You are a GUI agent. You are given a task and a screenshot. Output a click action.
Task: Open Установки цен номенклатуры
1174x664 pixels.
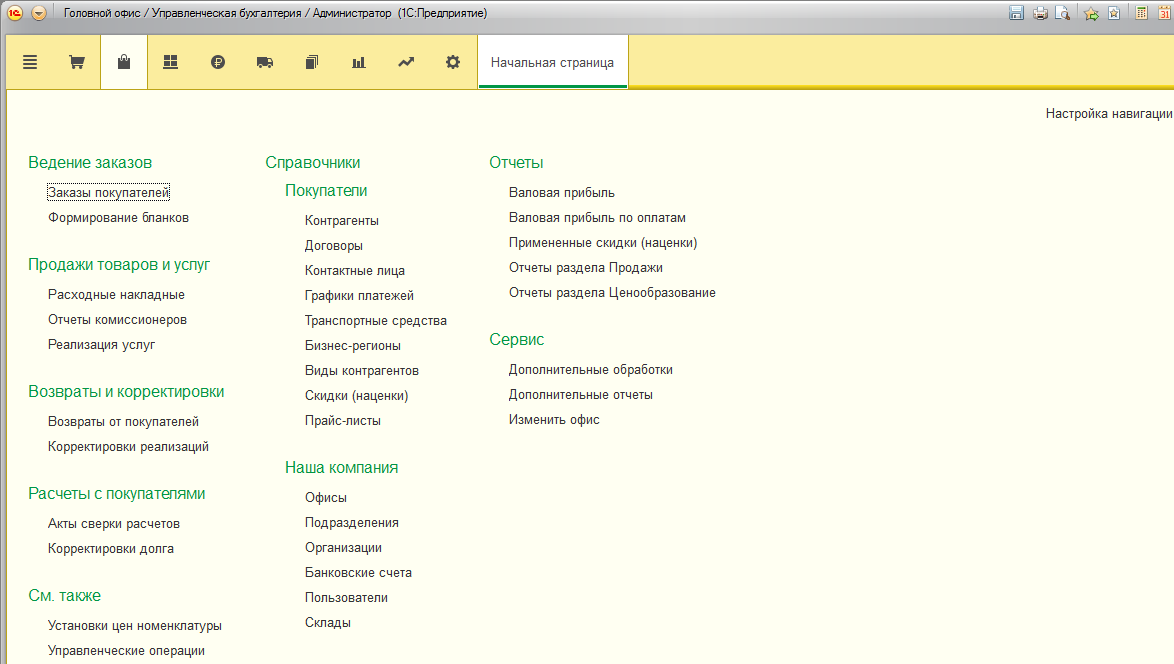tap(135, 626)
